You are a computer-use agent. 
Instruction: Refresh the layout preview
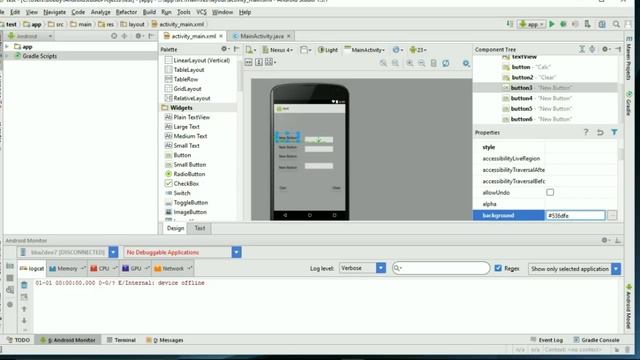[446, 63]
